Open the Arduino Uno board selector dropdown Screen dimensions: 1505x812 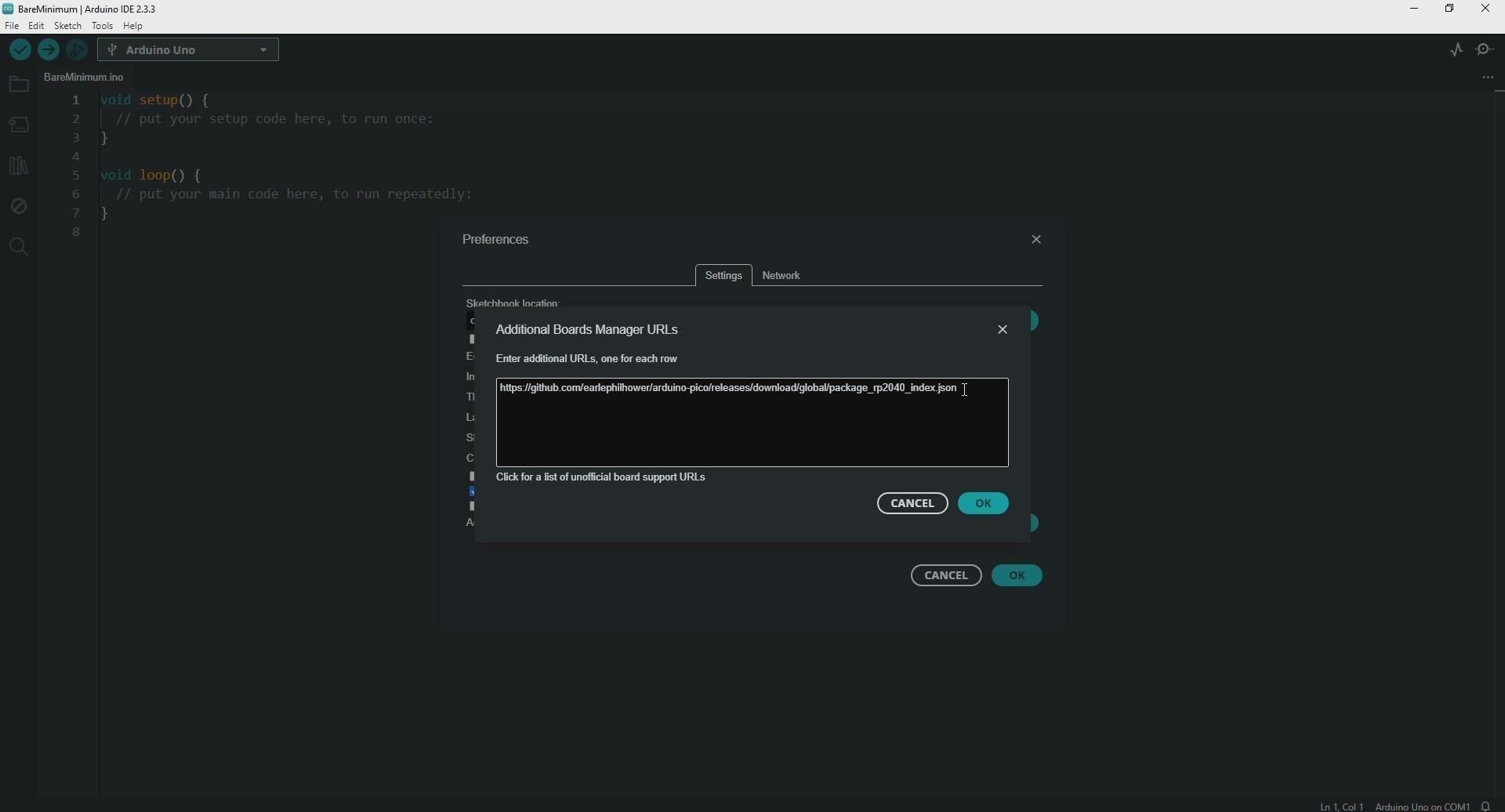[189, 50]
